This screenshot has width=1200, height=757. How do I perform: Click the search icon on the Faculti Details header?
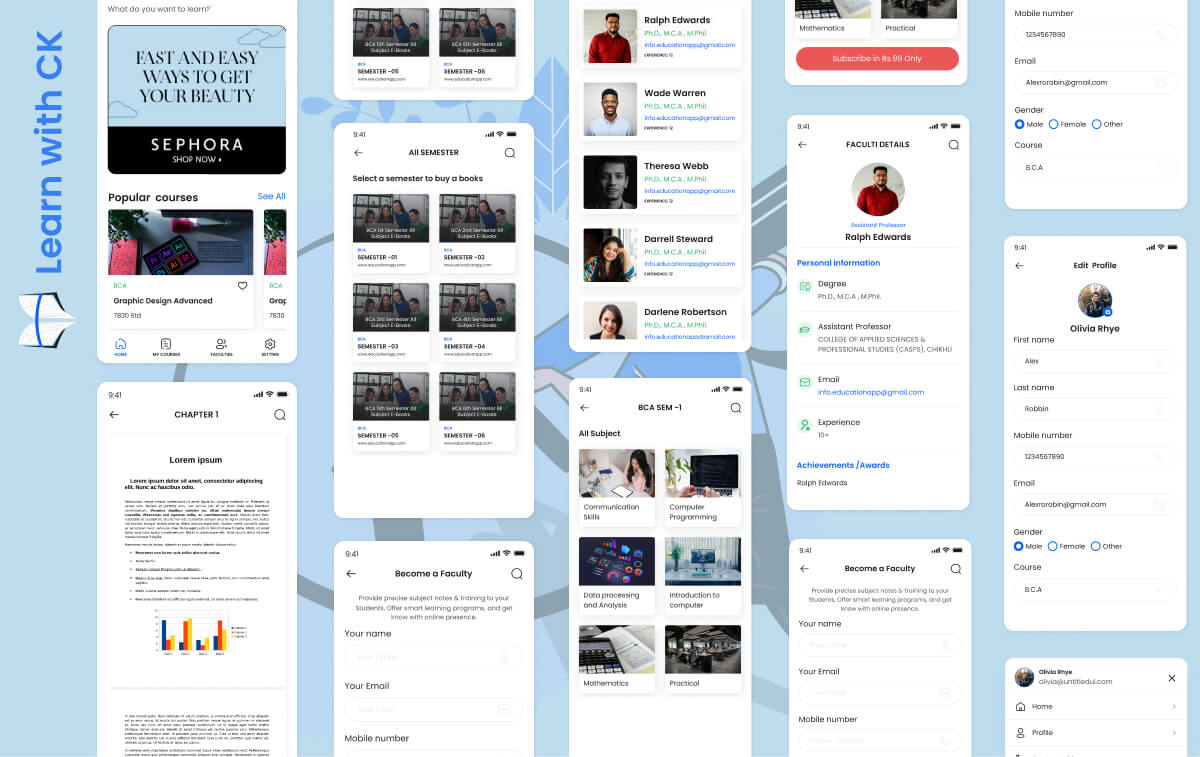pyautogui.click(x=953, y=145)
